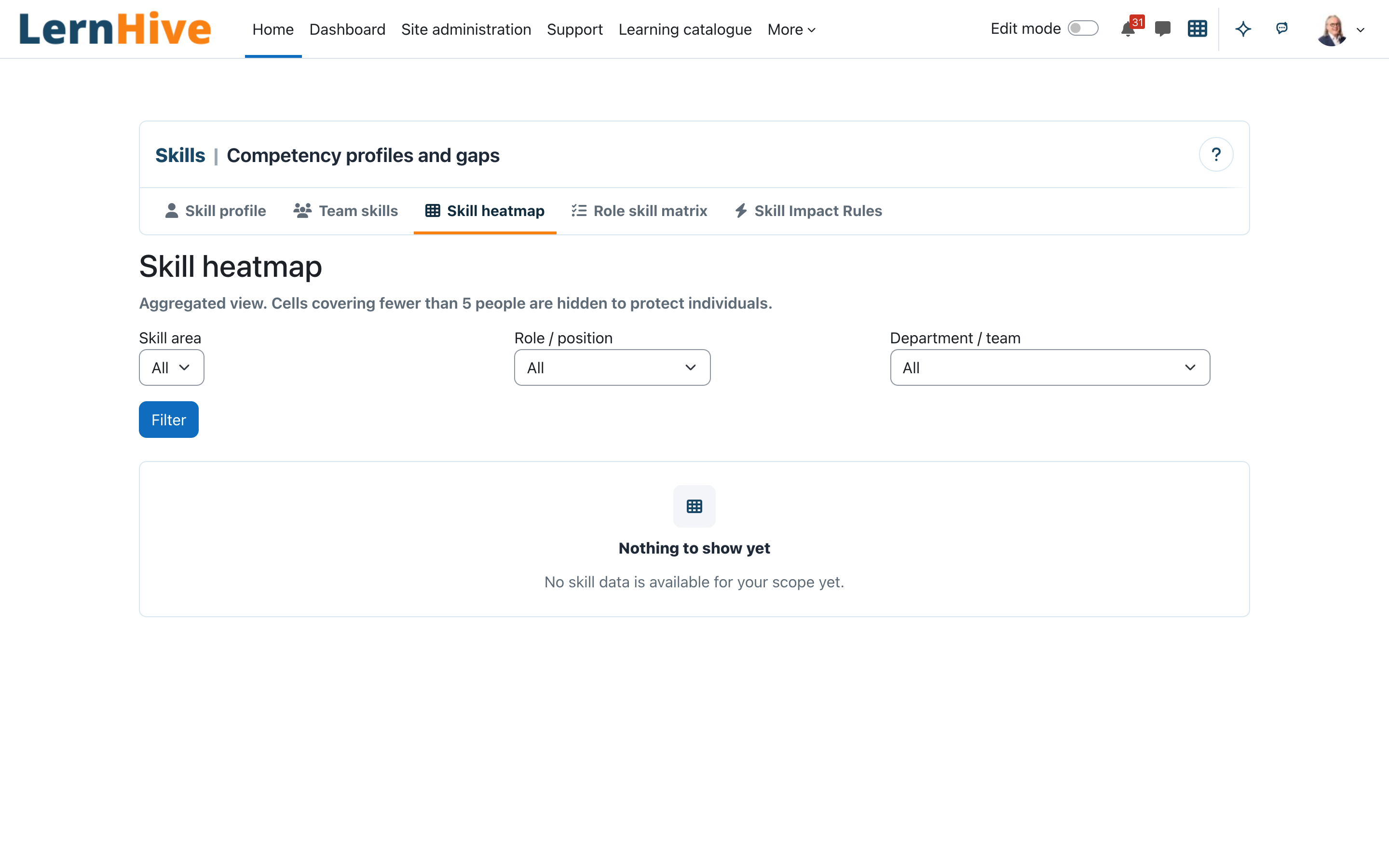Open Learning catalogue in navigation
Viewport: 1389px width, 868px height.
685,29
